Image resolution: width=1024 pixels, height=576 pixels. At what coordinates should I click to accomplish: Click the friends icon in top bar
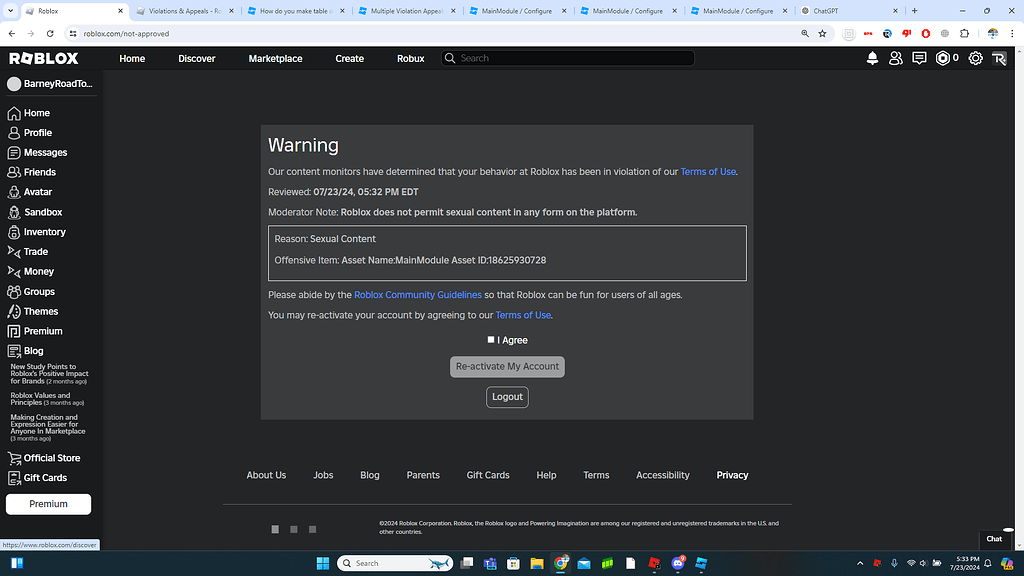pos(895,58)
